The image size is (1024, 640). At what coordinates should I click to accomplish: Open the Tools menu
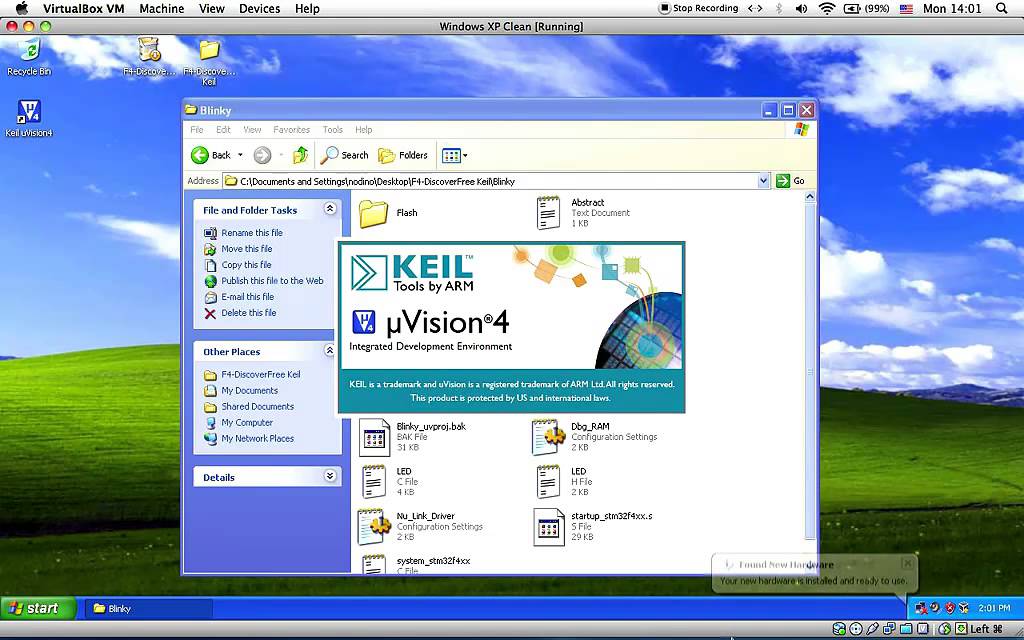[x=332, y=129]
